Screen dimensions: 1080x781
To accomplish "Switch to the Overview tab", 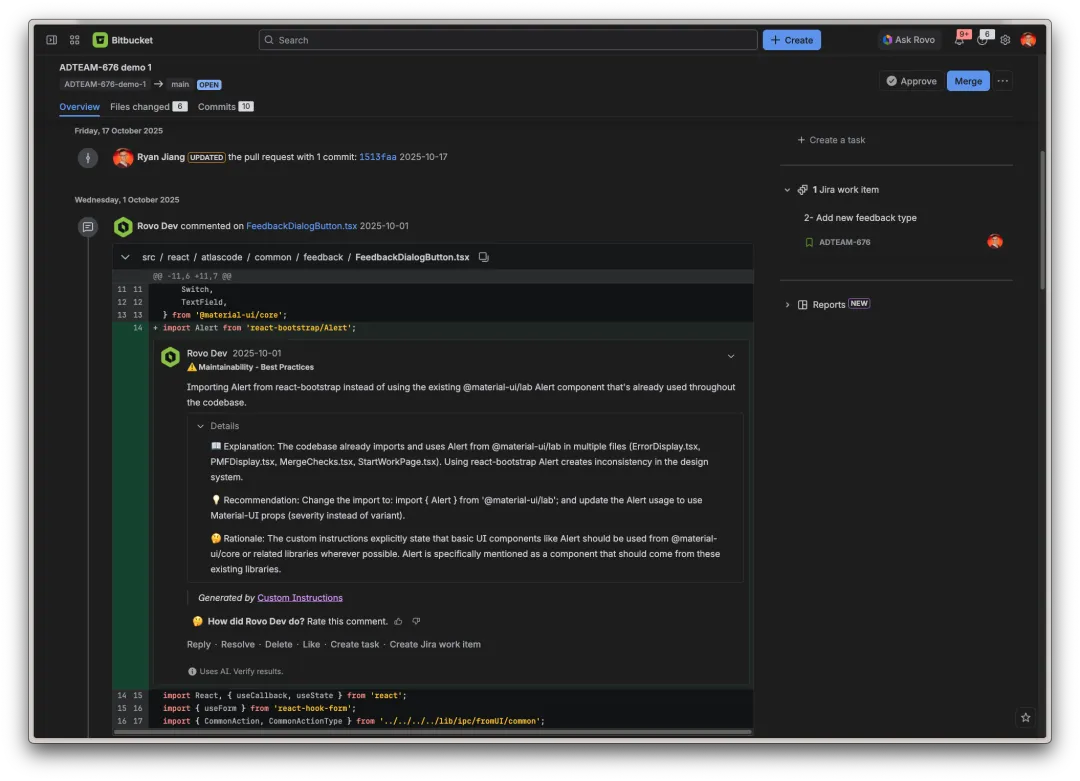I will 79,107.
